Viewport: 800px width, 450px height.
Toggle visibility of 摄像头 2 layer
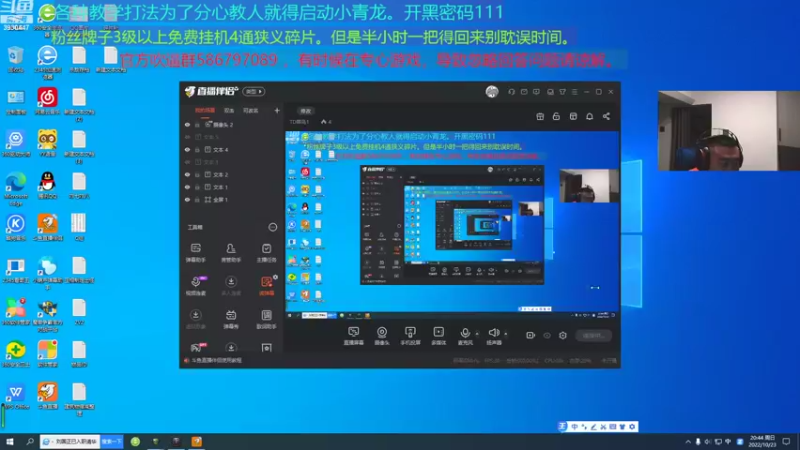point(187,124)
